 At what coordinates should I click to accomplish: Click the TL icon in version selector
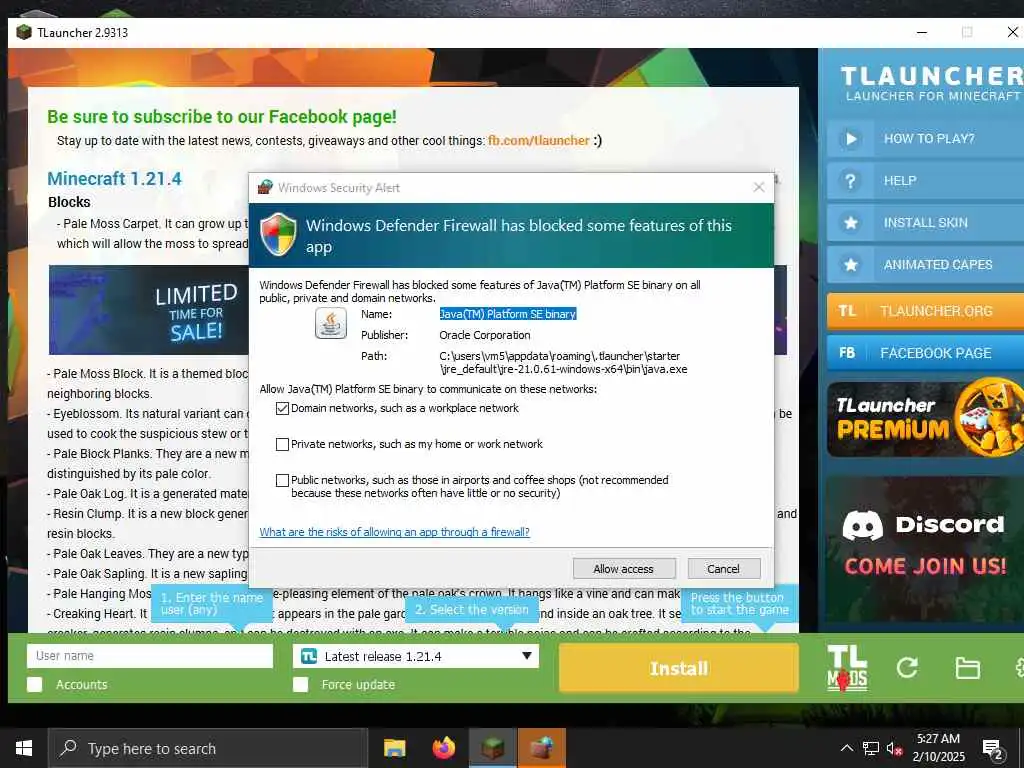(x=309, y=656)
